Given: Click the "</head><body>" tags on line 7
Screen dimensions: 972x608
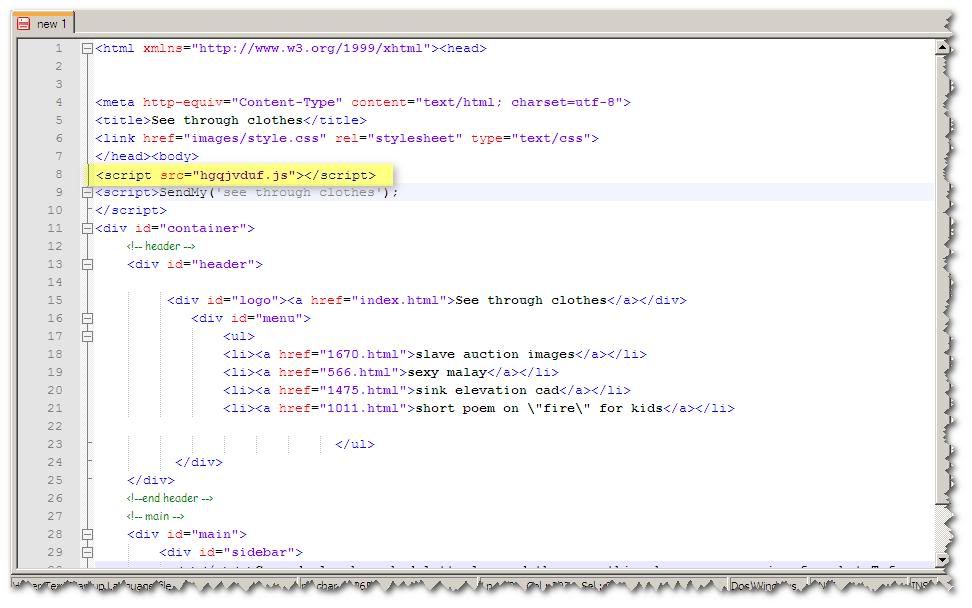Looking at the screenshot, I should tap(147, 156).
